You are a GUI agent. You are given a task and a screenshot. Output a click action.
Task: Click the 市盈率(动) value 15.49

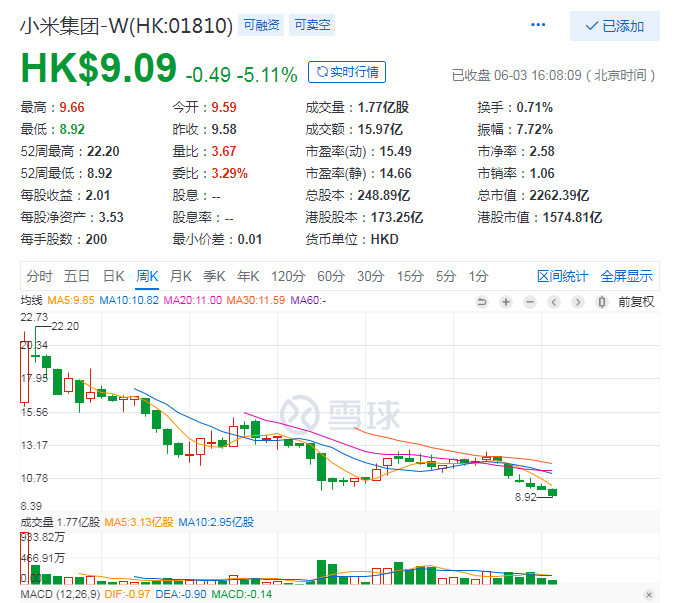point(396,151)
